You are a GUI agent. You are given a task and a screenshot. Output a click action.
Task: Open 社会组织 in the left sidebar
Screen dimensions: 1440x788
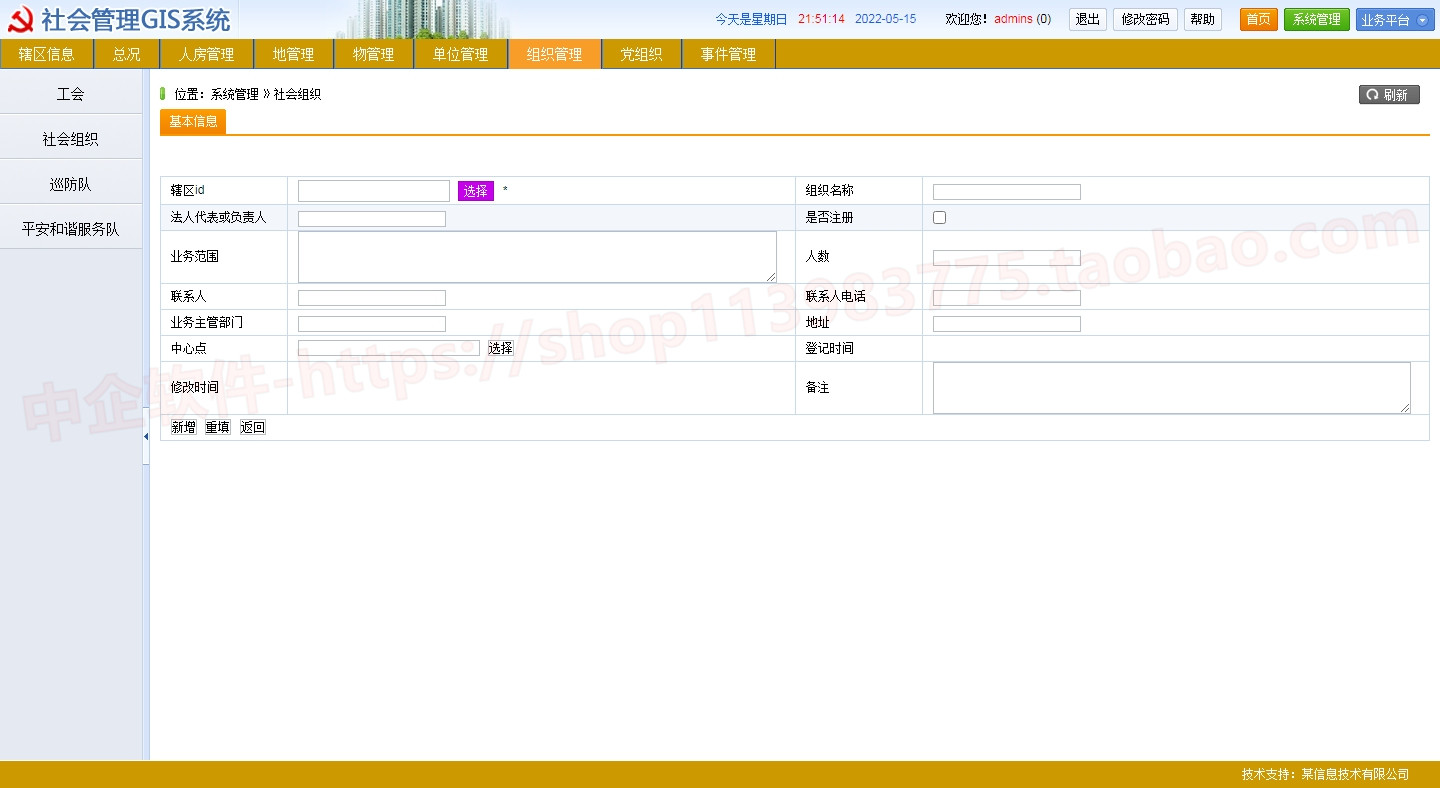71,139
